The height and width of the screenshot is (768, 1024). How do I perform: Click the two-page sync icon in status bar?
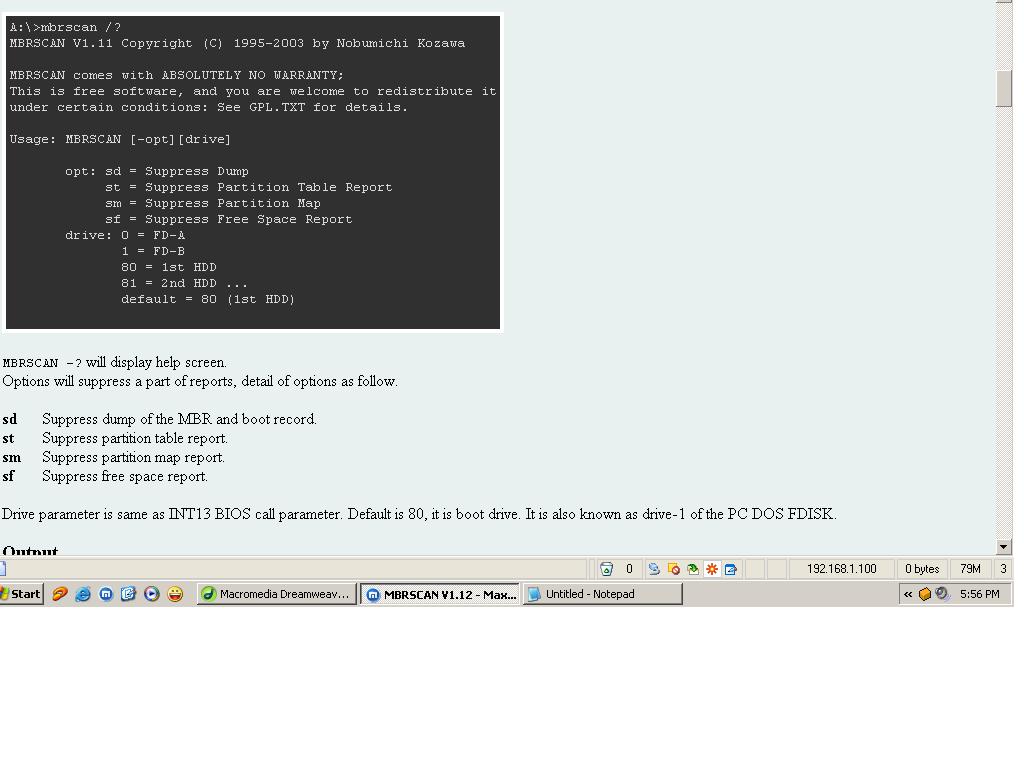(x=654, y=569)
